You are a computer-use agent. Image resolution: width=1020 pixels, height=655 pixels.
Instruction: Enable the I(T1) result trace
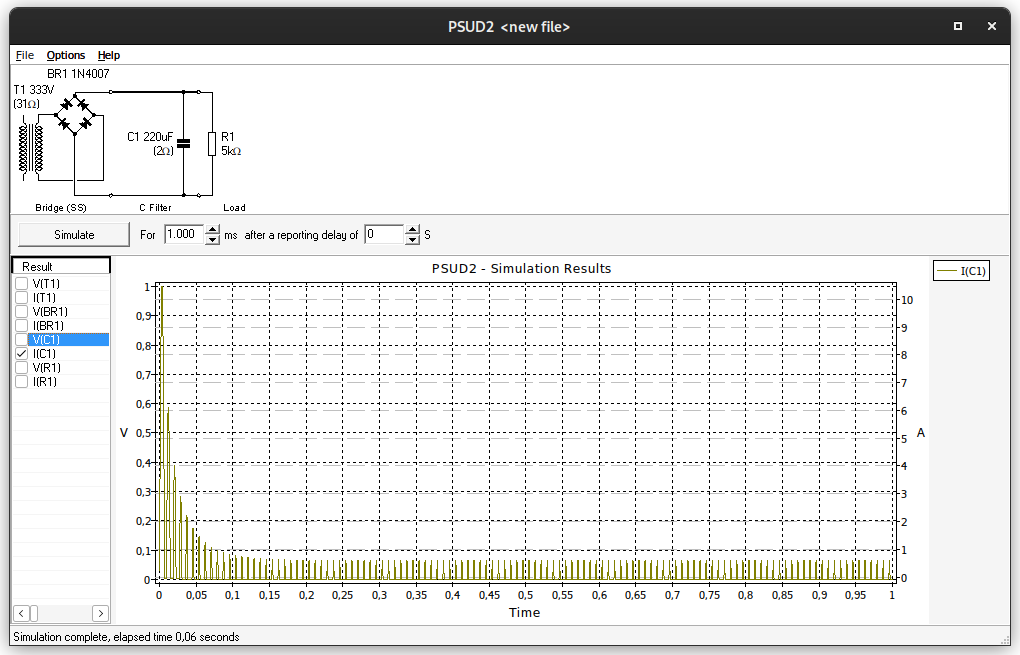pyautogui.click(x=22, y=298)
